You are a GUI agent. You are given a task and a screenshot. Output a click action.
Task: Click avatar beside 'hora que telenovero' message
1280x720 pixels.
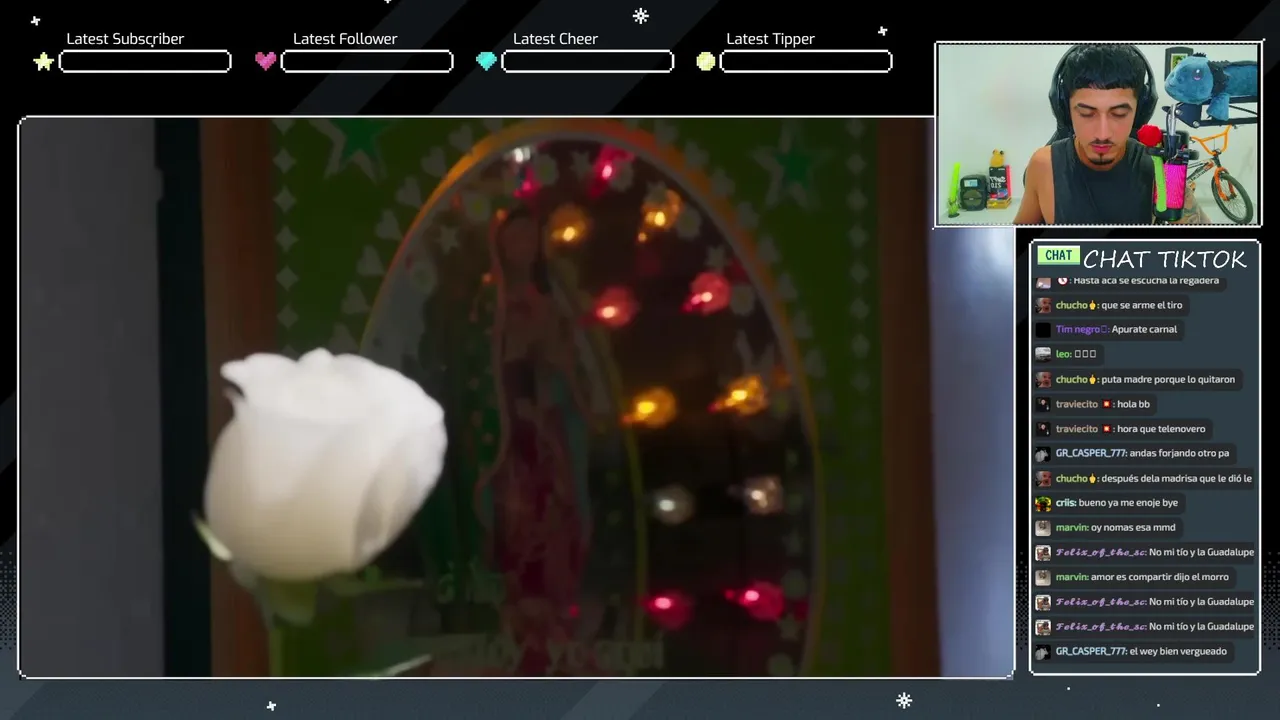tap(1043, 429)
